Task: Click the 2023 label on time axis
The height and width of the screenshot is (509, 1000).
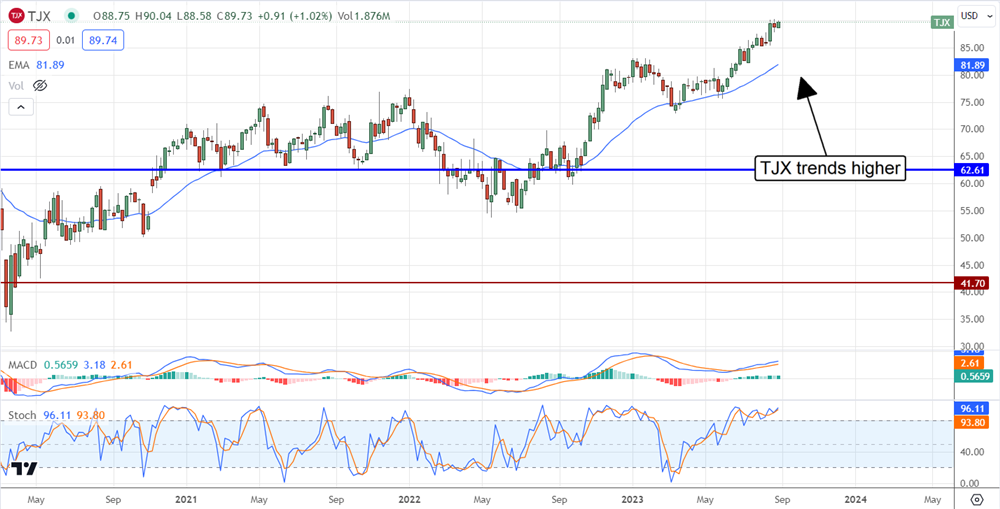Action: click(x=632, y=499)
